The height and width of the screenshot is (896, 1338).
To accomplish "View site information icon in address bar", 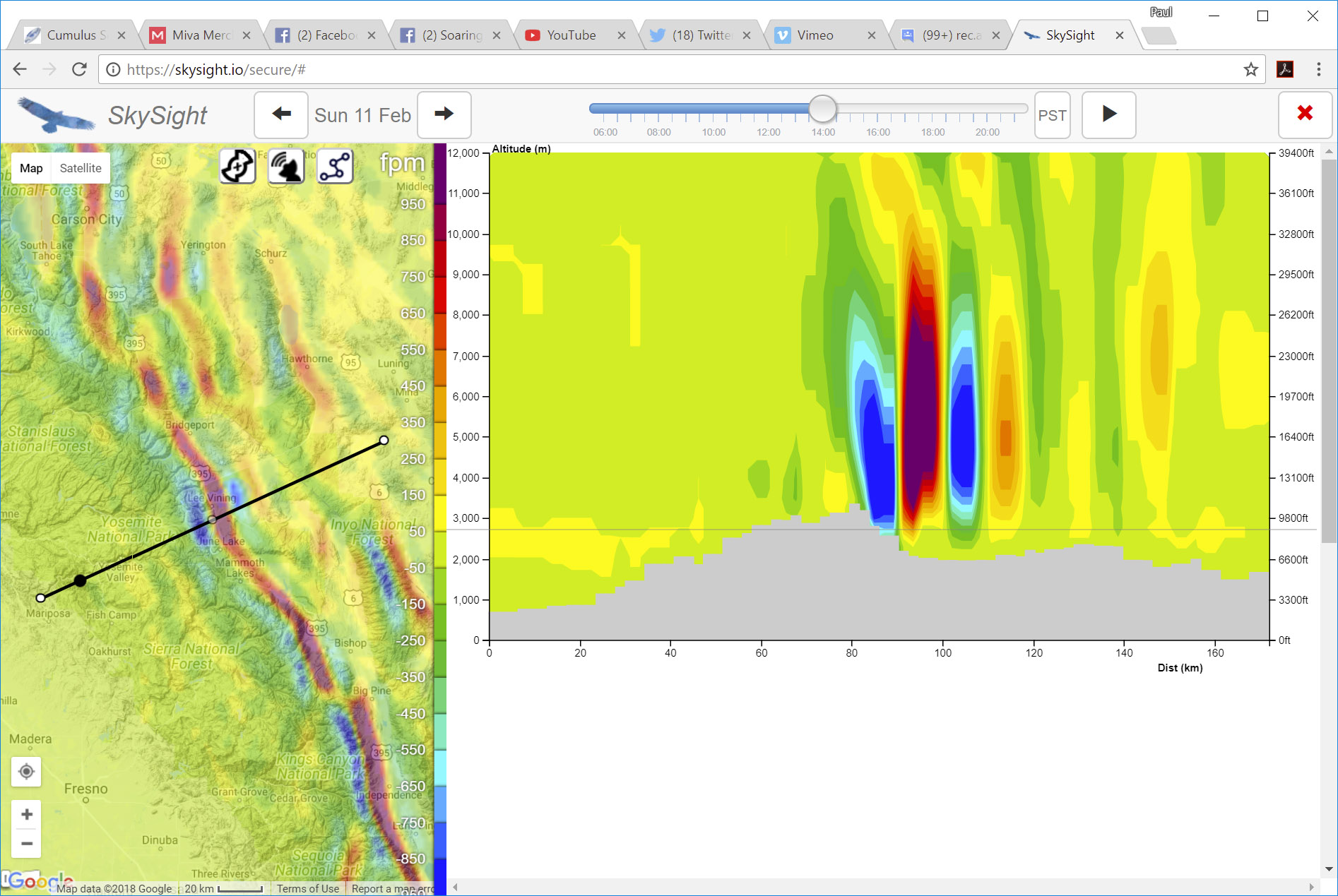I will (112, 69).
